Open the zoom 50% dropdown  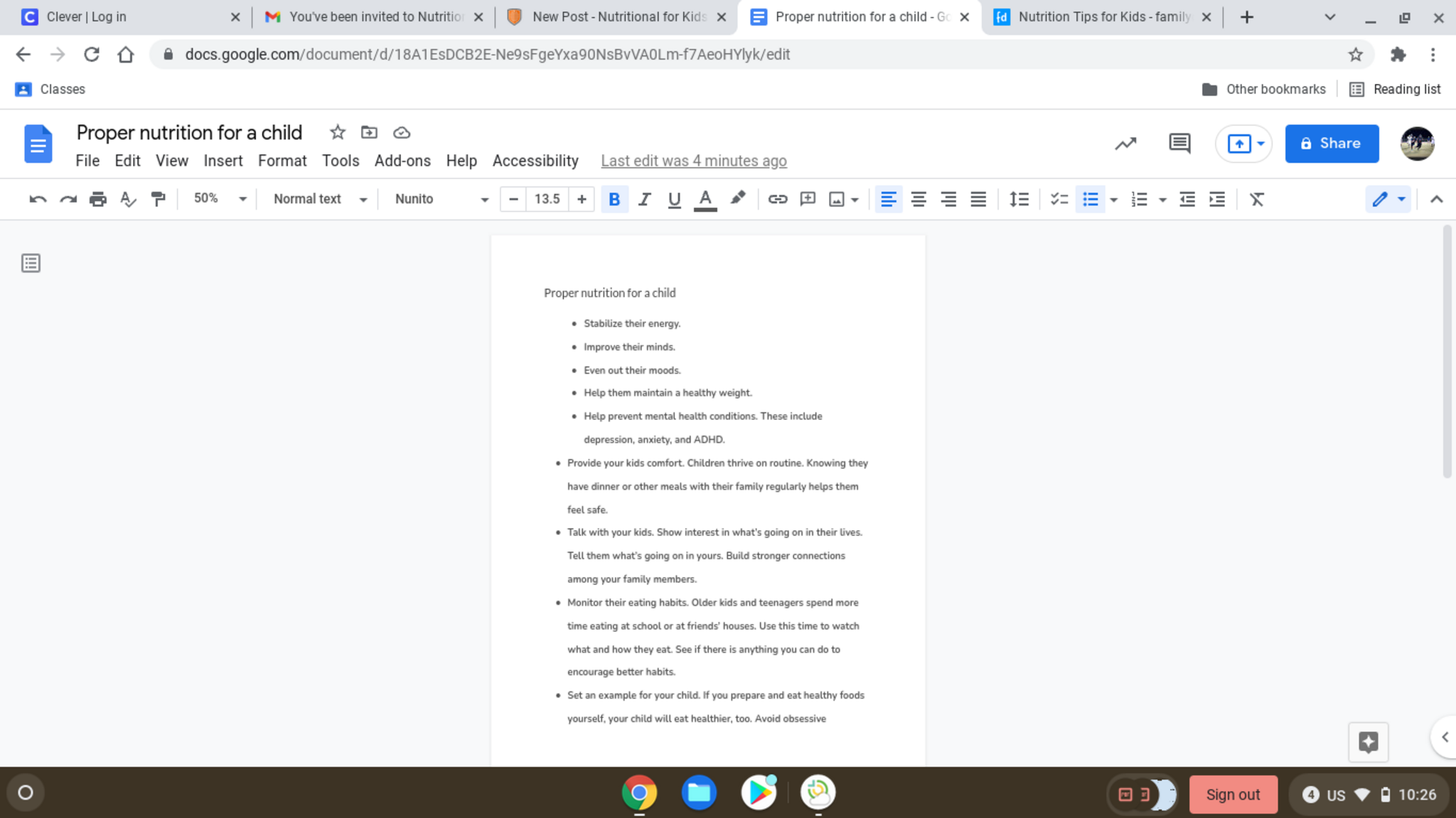click(220, 199)
